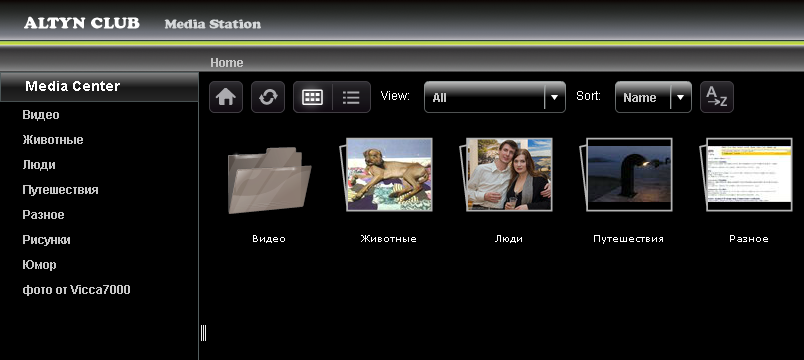Switch to list view
Image resolution: width=804 pixels, height=360 pixels.
click(351, 97)
